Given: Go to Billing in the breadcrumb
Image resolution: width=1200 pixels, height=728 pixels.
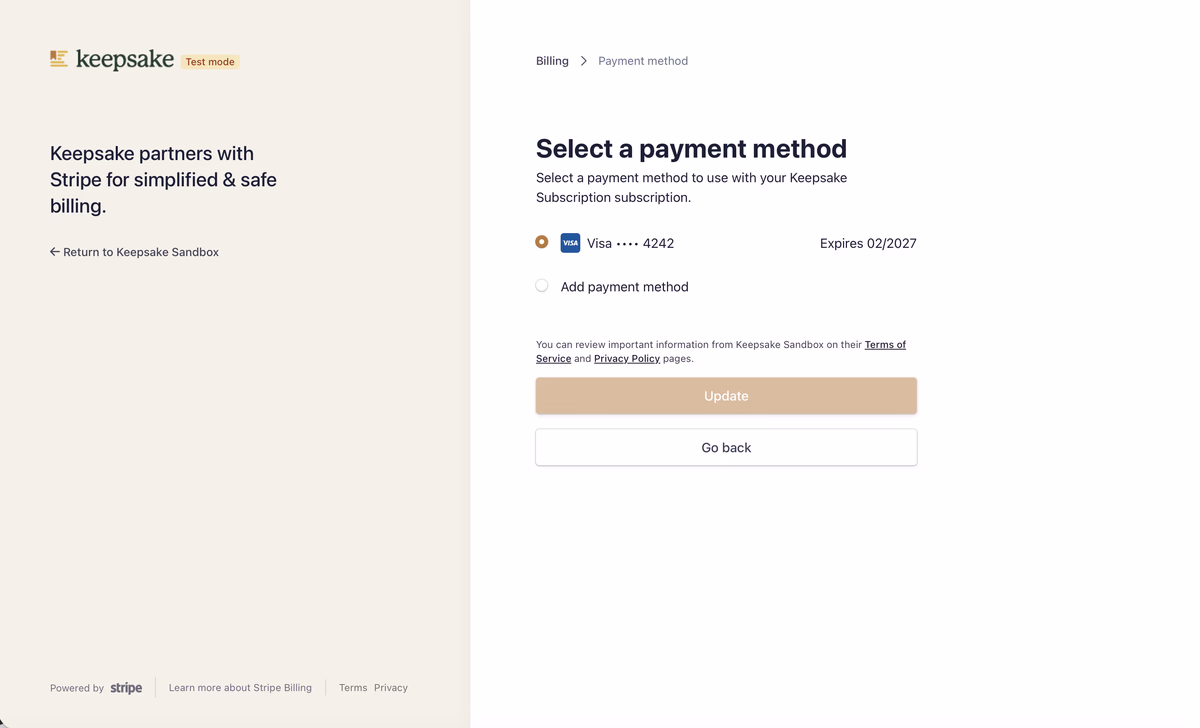Looking at the screenshot, I should 552,61.
